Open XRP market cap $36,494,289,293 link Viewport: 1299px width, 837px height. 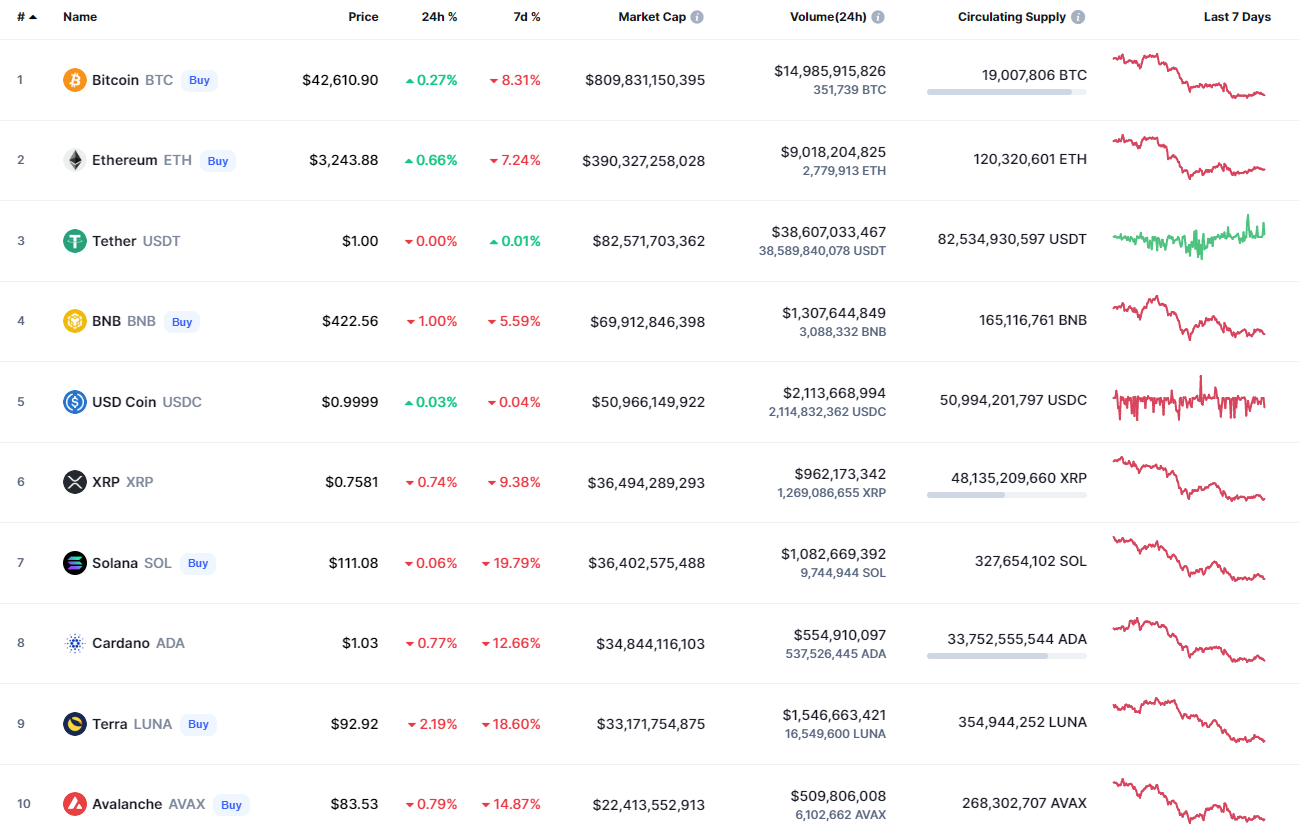point(646,483)
